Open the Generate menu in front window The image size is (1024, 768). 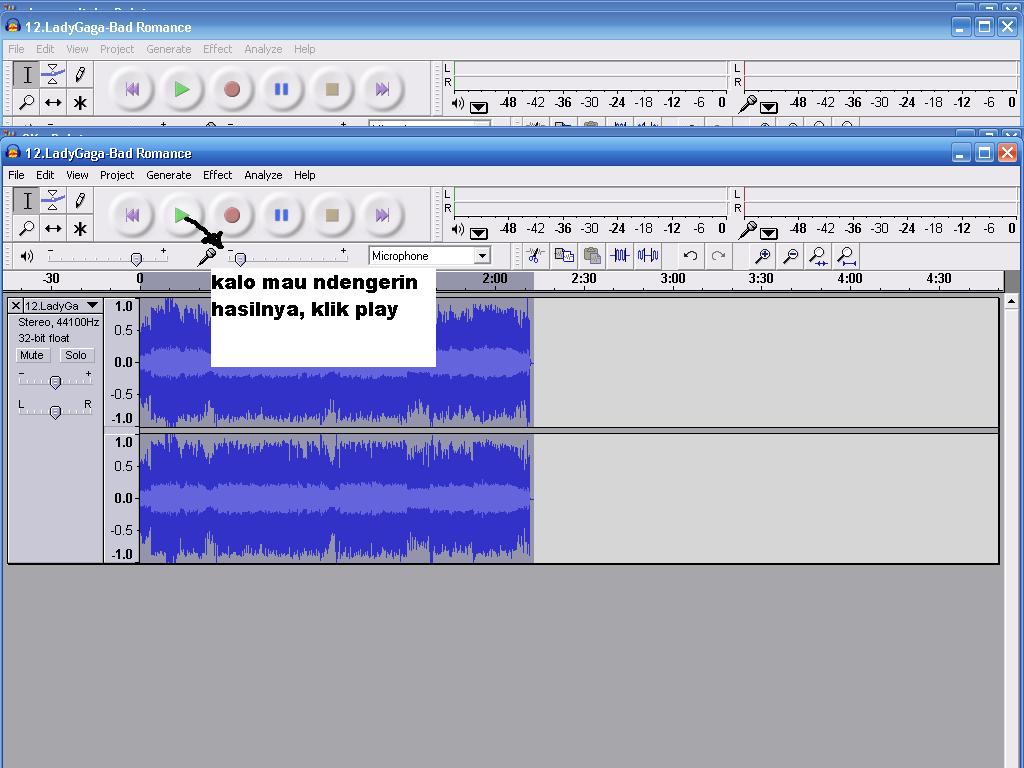pyautogui.click(x=168, y=175)
